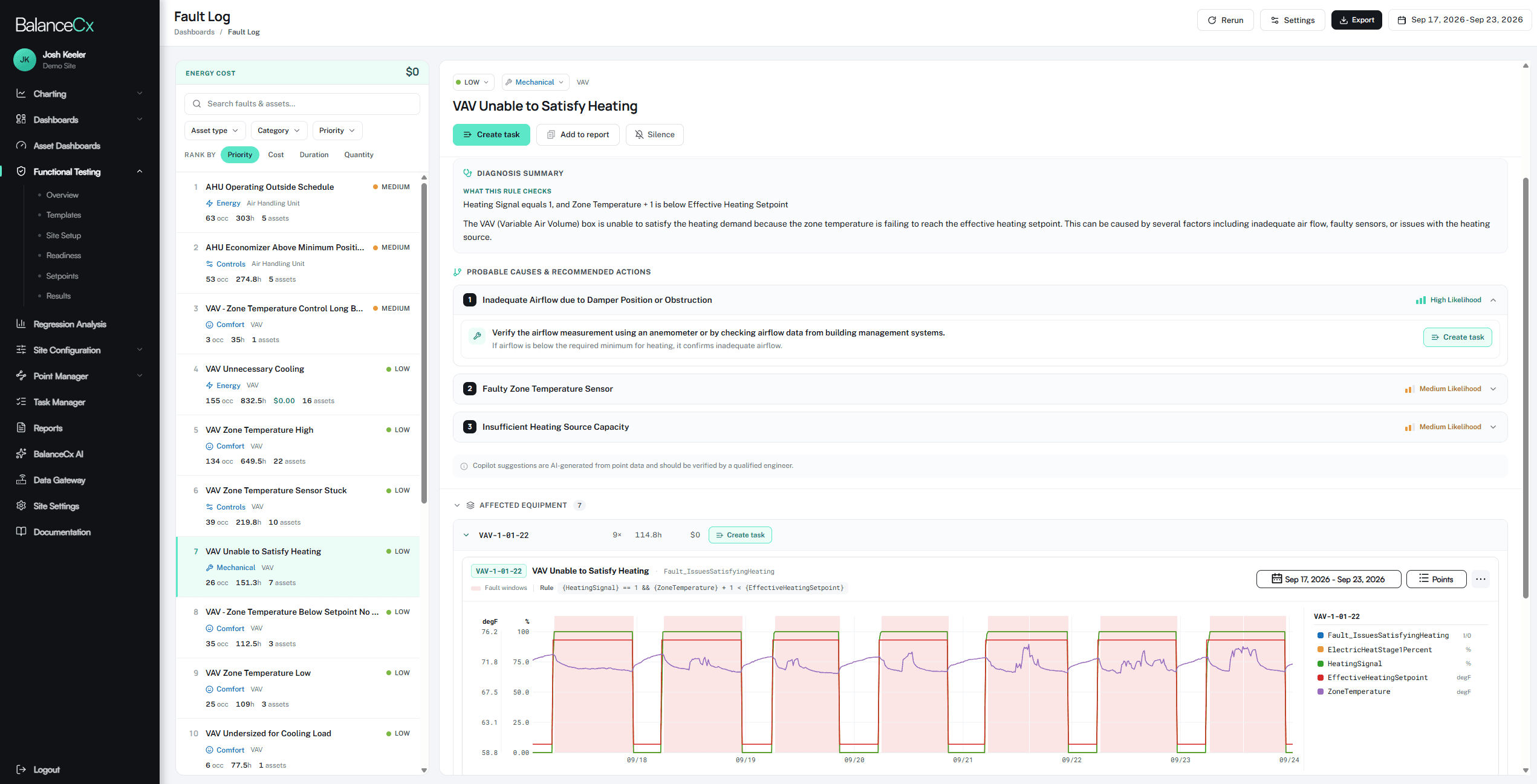Open the Settings button
The height and width of the screenshot is (784, 1537).
(x=1292, y=20)
